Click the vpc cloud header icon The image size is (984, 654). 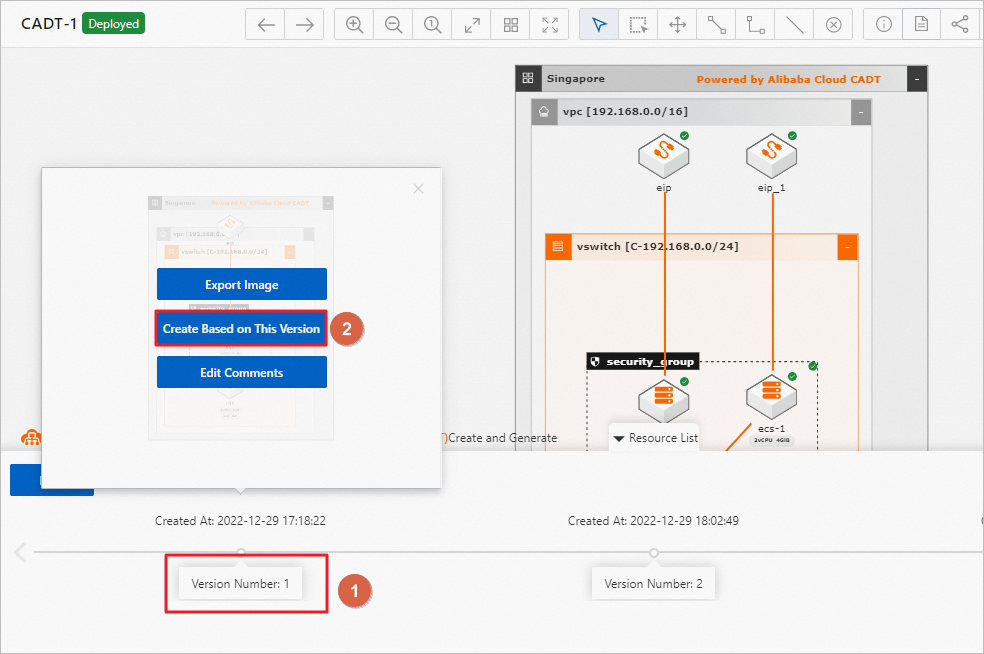[x=544, y=112]
